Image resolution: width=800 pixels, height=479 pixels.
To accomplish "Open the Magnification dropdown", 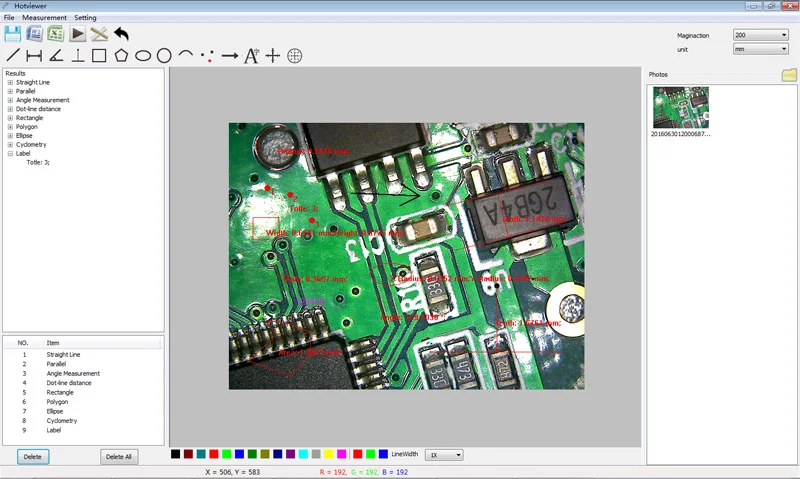I will [761, 35].
